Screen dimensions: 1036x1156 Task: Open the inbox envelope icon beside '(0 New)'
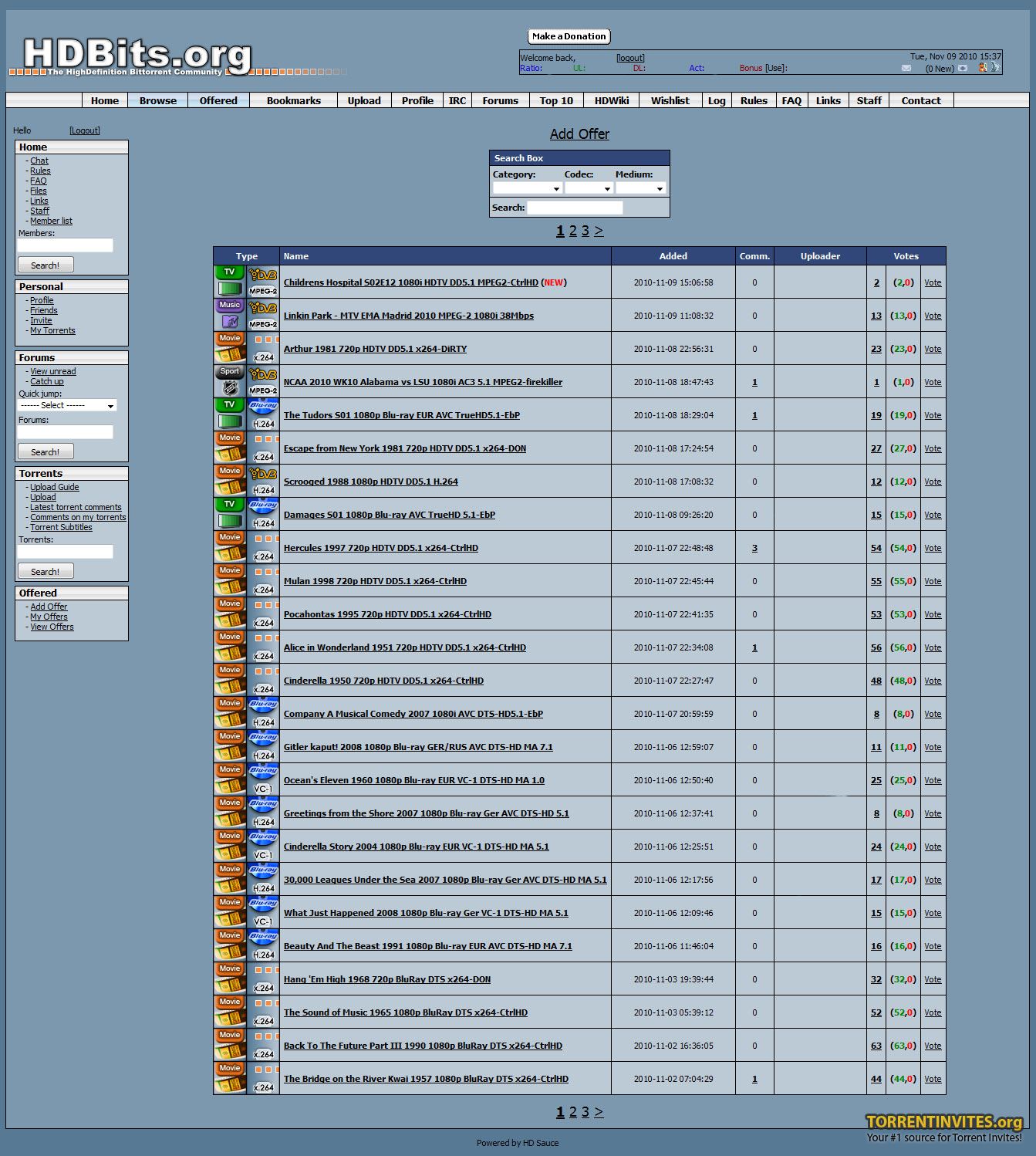(906, 68)
